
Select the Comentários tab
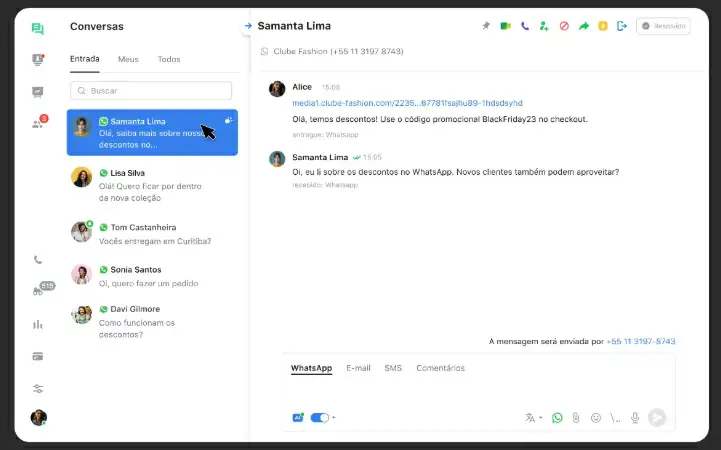(441, 368)
